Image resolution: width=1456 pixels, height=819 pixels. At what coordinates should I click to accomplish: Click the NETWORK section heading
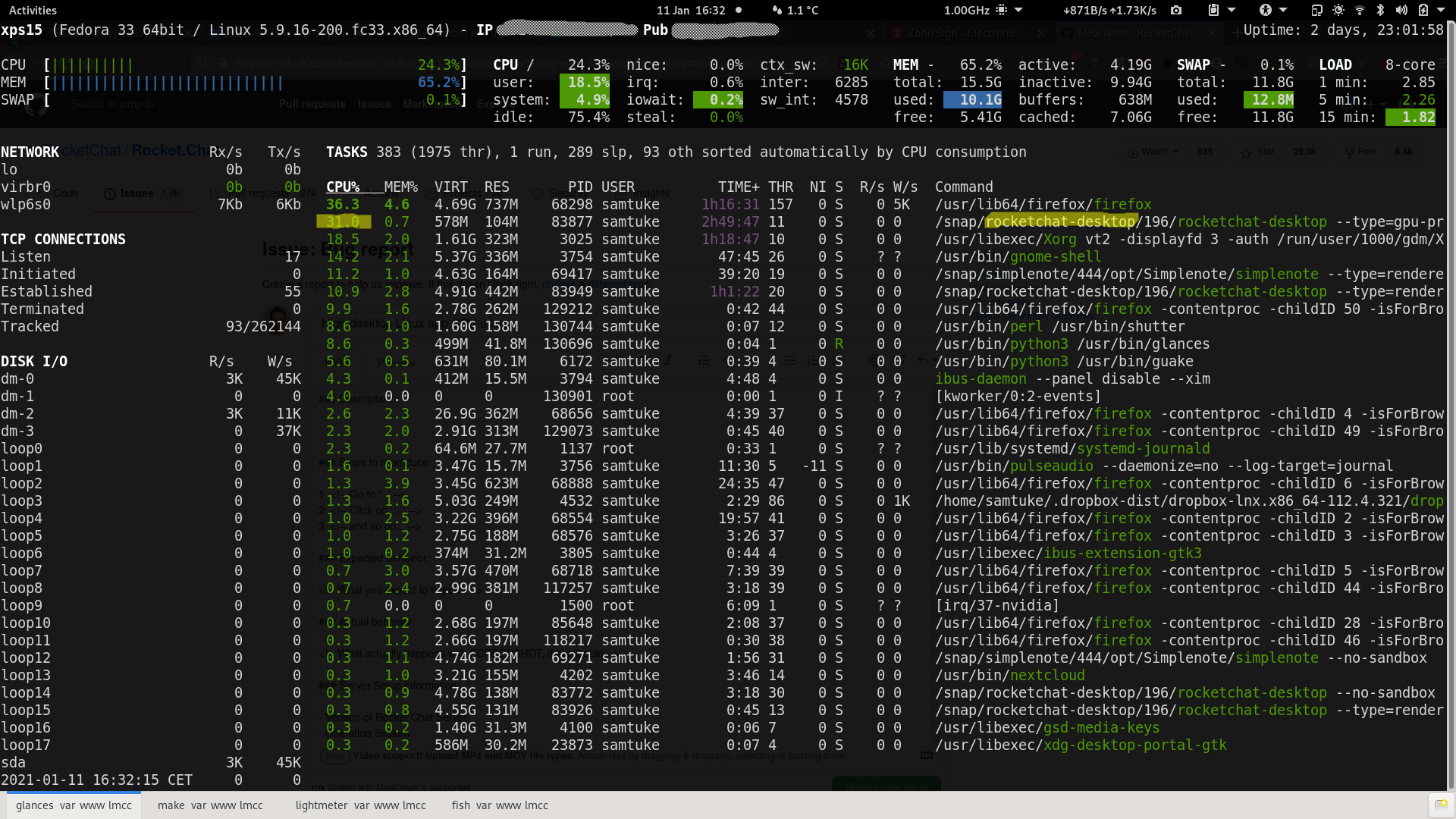30,152
